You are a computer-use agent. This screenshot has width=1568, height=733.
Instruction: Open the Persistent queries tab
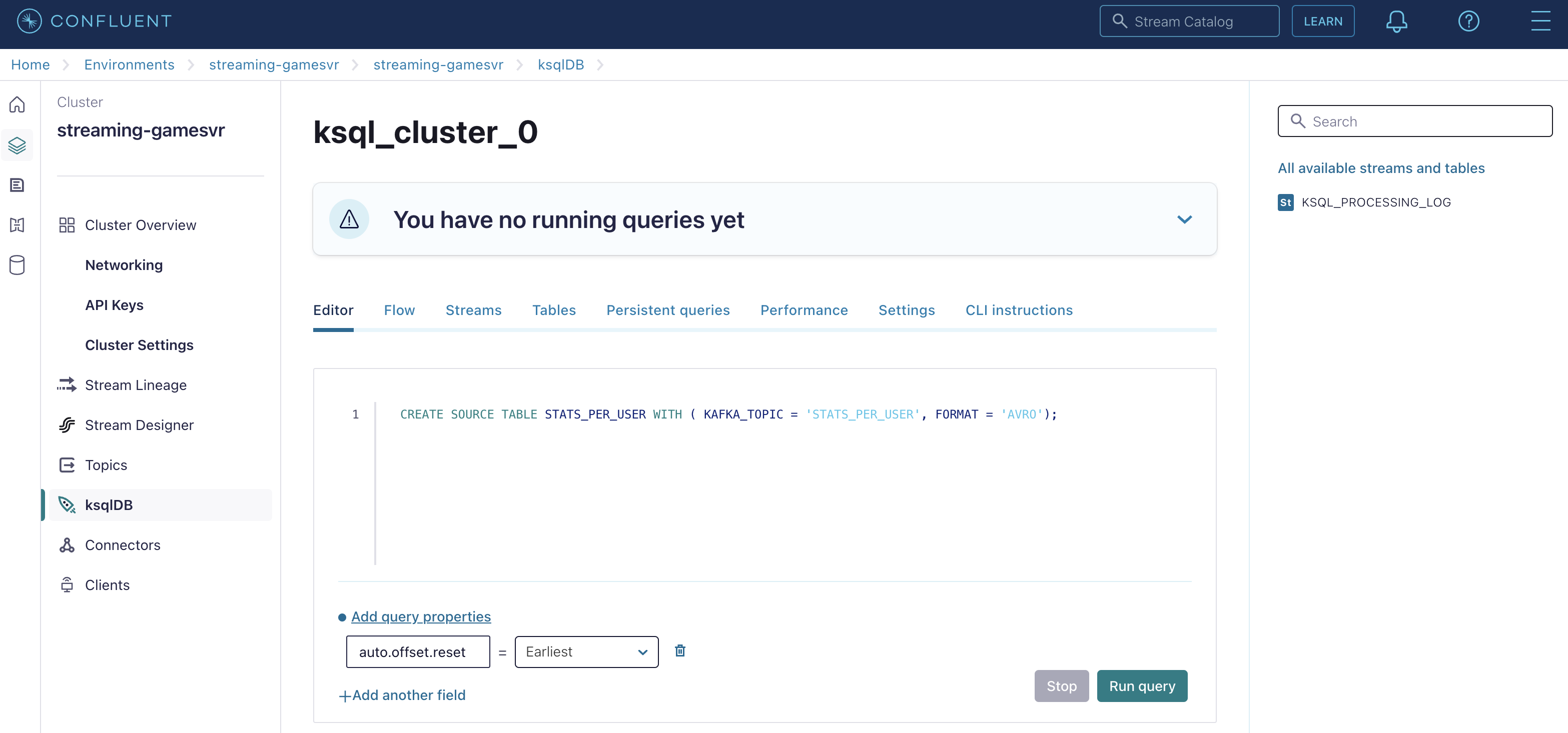click(x=668, y=310)
